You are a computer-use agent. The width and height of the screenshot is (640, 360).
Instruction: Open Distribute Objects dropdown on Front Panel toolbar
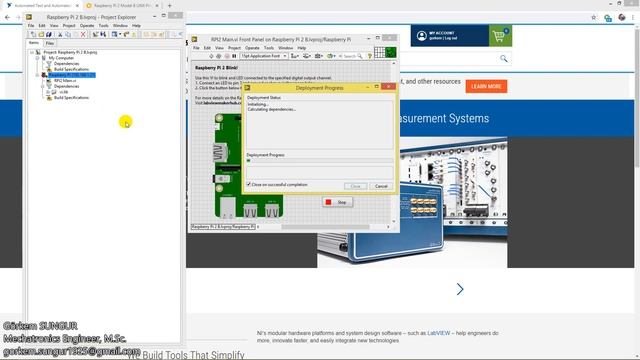[307, 56]
